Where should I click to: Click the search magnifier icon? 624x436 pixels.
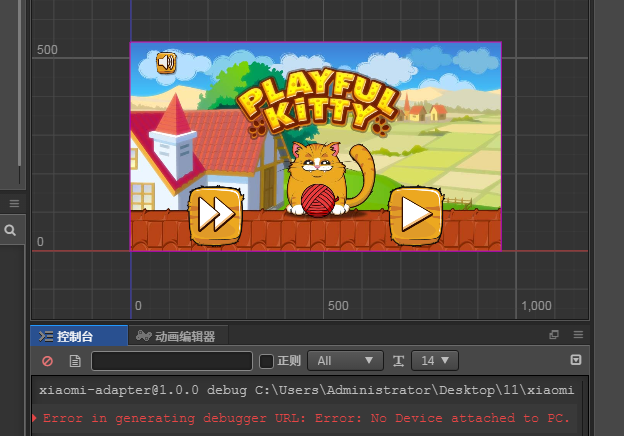click(10, 230)
